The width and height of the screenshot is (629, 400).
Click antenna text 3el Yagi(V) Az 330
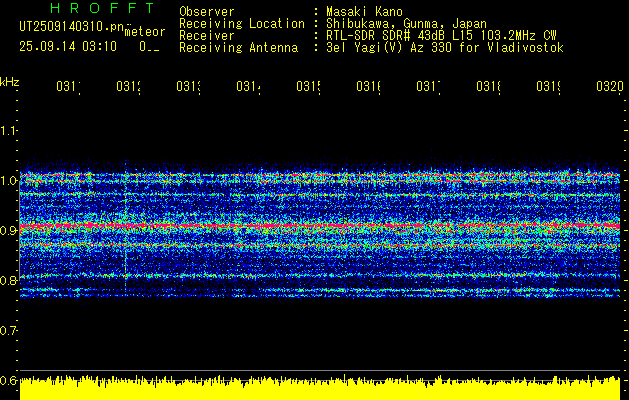click(445, 48)
